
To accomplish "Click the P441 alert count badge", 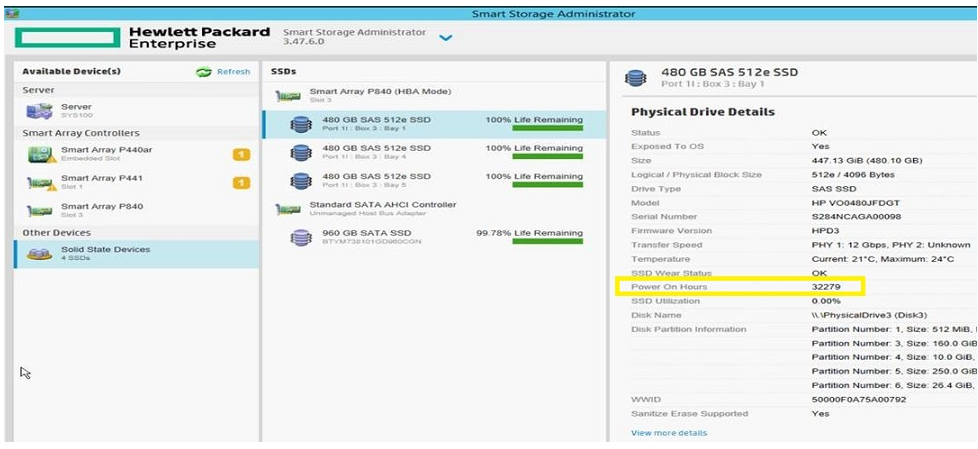I will coord(241,182).
